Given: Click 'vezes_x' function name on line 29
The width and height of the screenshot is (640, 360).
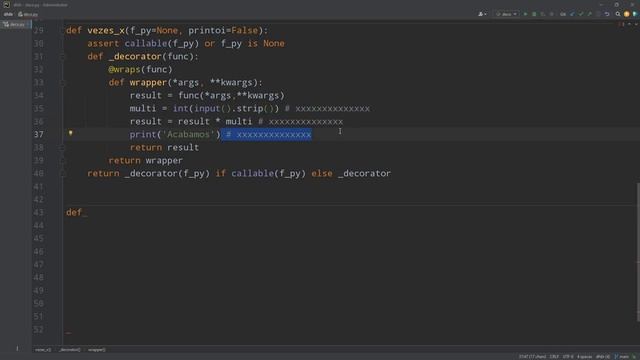Looking at the screenshot, I should pyautogui.click(x=106, y=31).
